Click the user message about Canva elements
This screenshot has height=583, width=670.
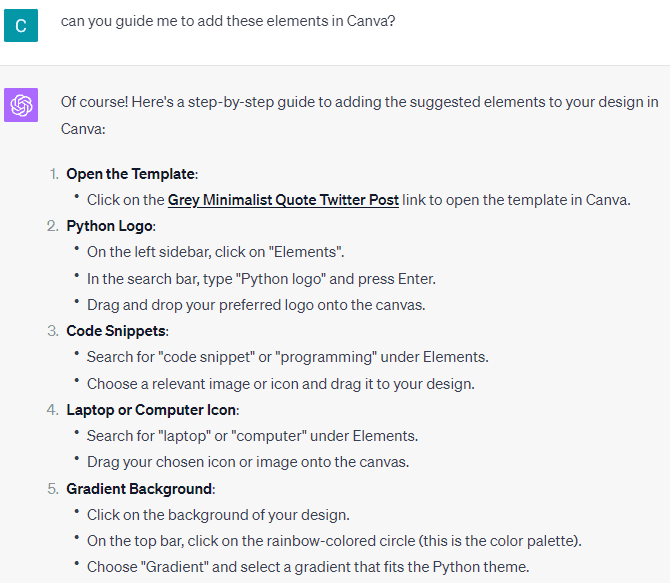coord(227,21)
